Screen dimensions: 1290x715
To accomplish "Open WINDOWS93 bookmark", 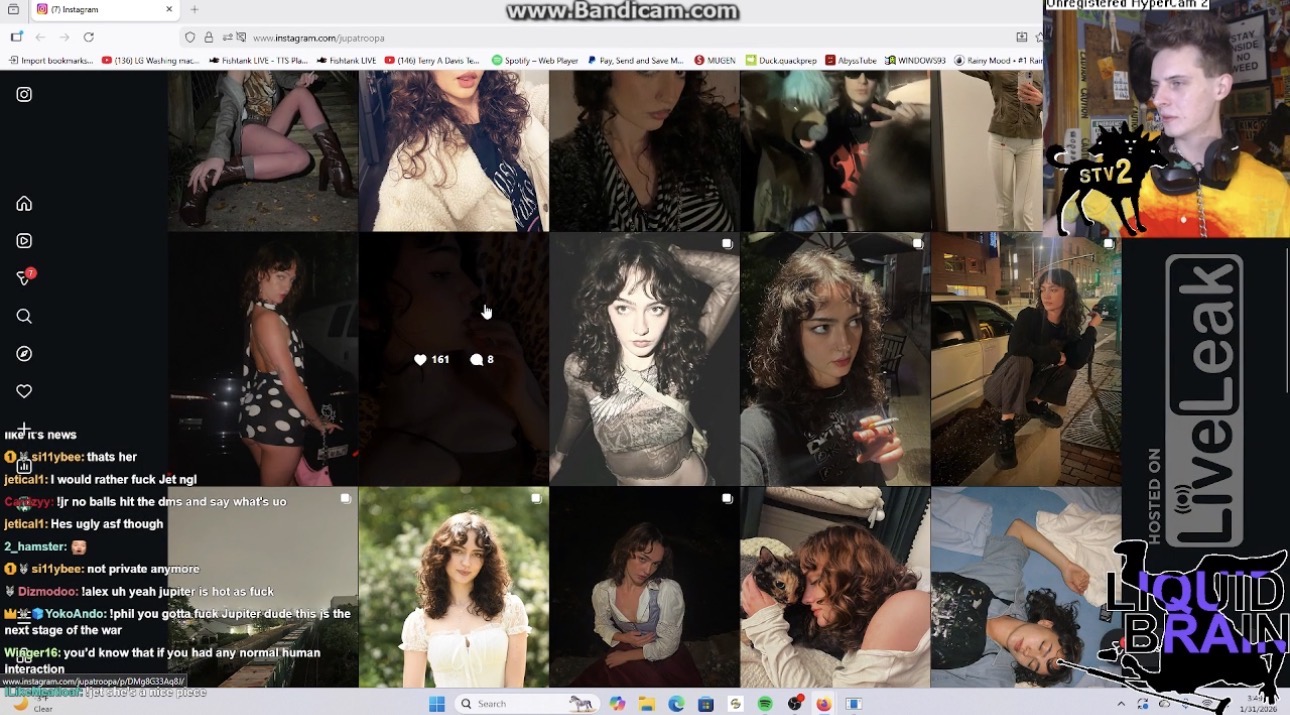I will [x=915, y=61].
